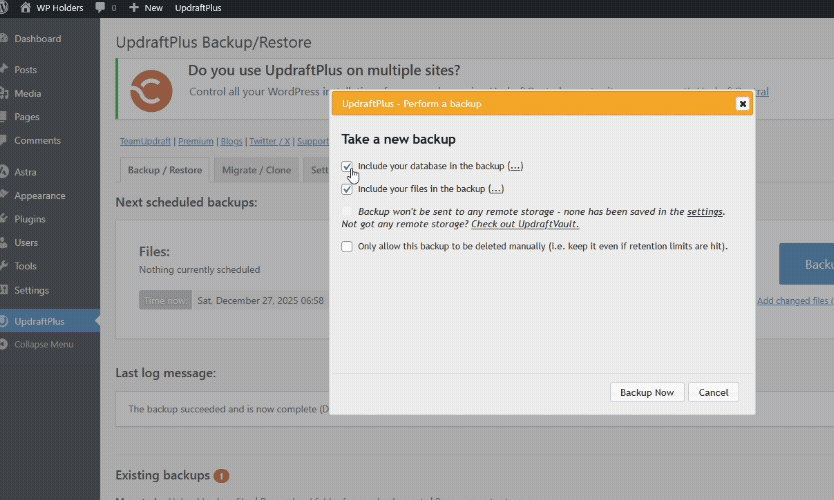Toggle Only allow manual deletion checkbox
The width and height of the screenshot is (834, 500).
pos(347,246)
